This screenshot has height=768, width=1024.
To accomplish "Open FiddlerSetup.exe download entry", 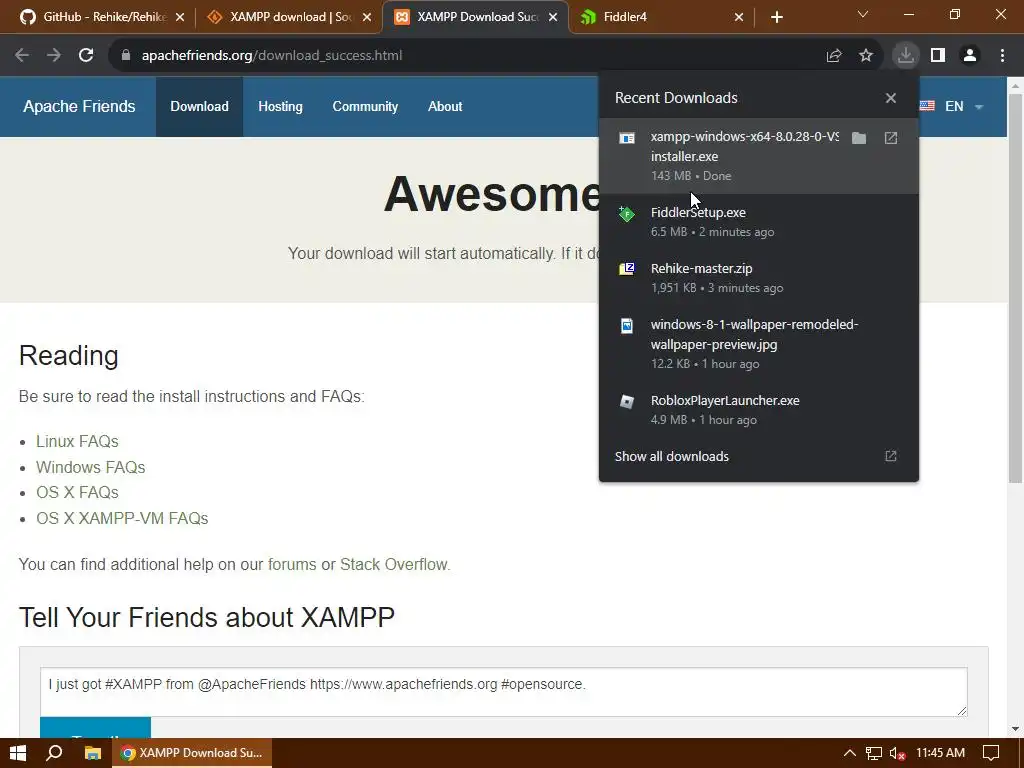I will click(758, 222).
